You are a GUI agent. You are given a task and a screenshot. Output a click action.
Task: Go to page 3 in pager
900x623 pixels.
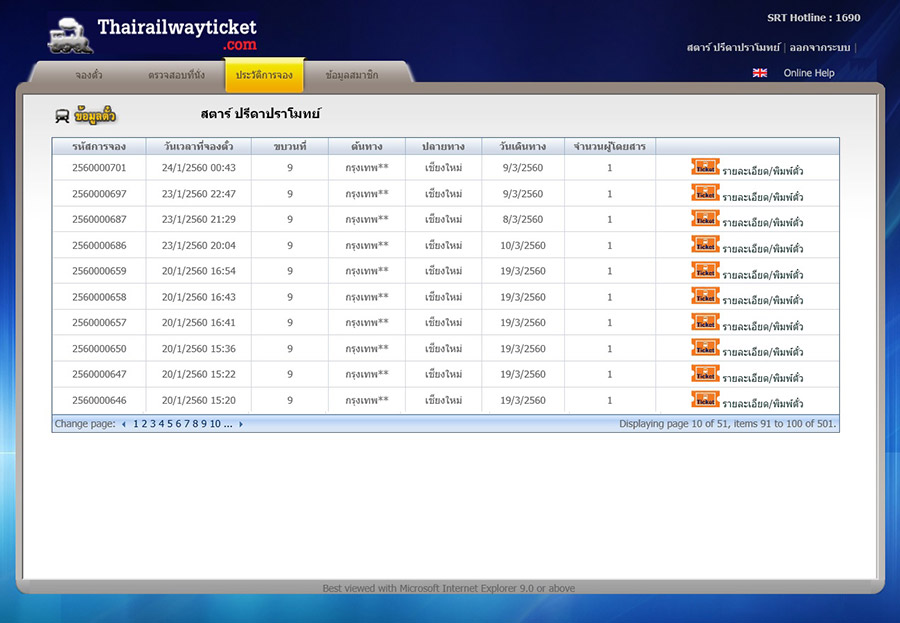coord(153,424)
